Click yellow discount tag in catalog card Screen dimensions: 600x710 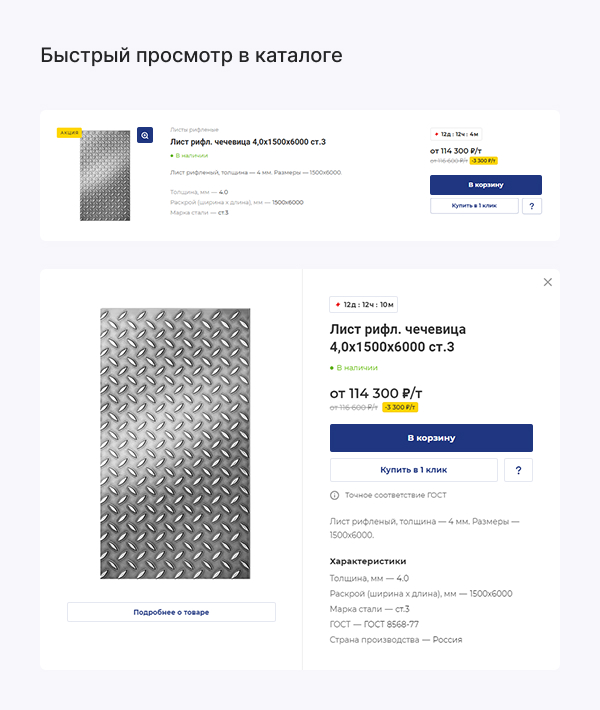[x=484, y=160]
